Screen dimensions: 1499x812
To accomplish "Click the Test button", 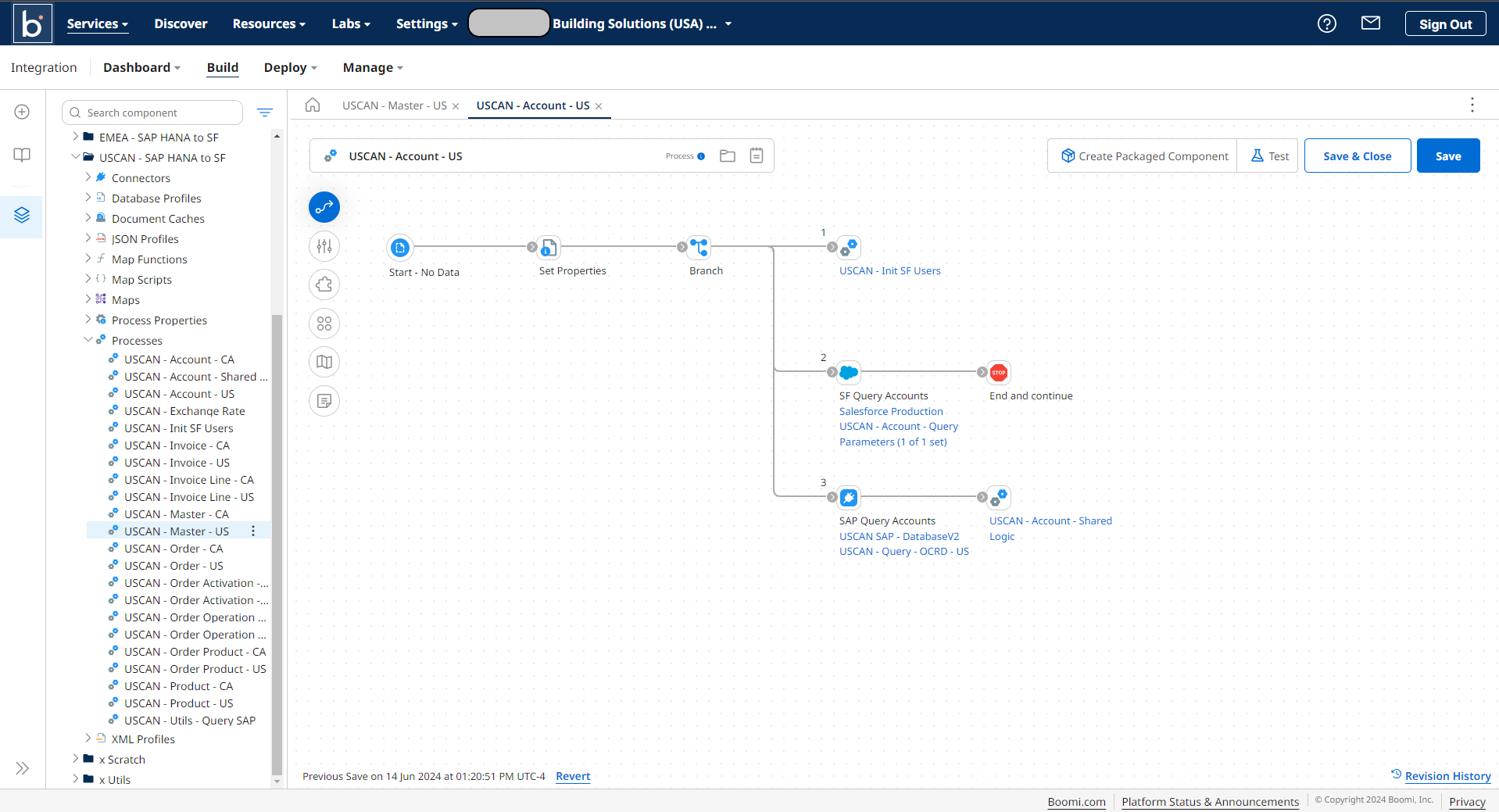I will tap(1267, 156).
